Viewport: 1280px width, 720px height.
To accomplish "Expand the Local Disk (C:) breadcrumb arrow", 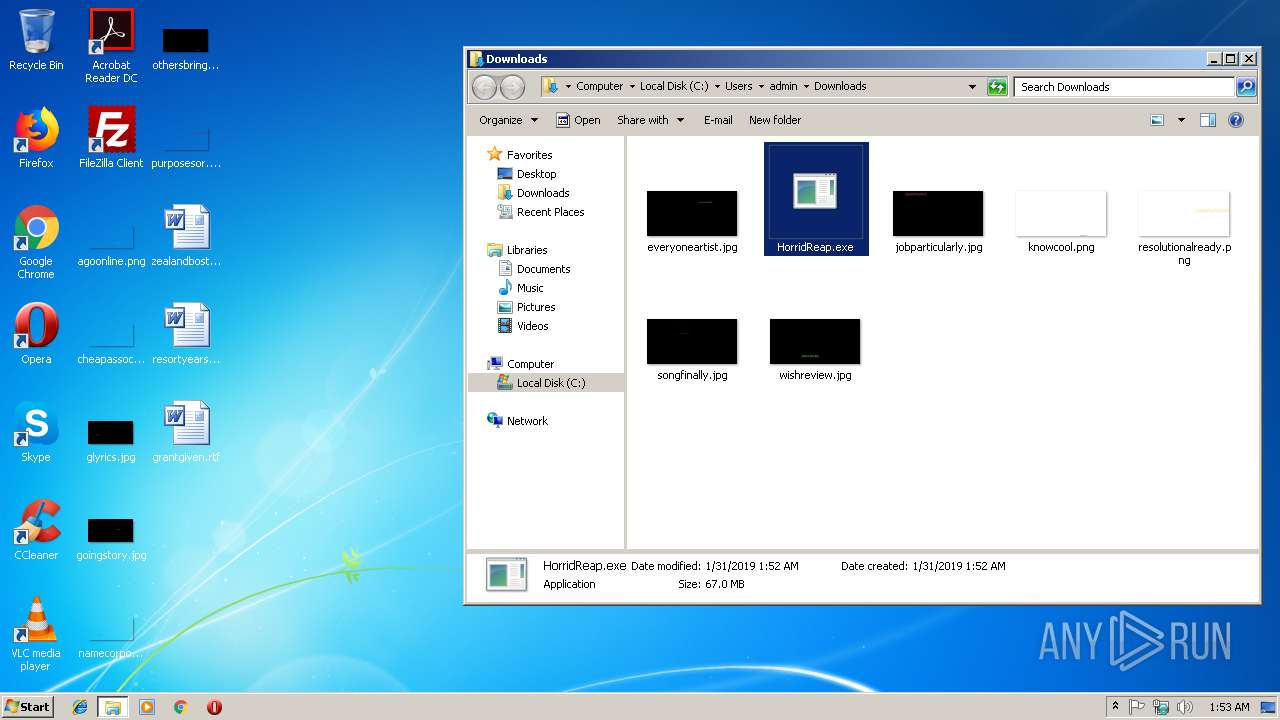I will point(718,87).
